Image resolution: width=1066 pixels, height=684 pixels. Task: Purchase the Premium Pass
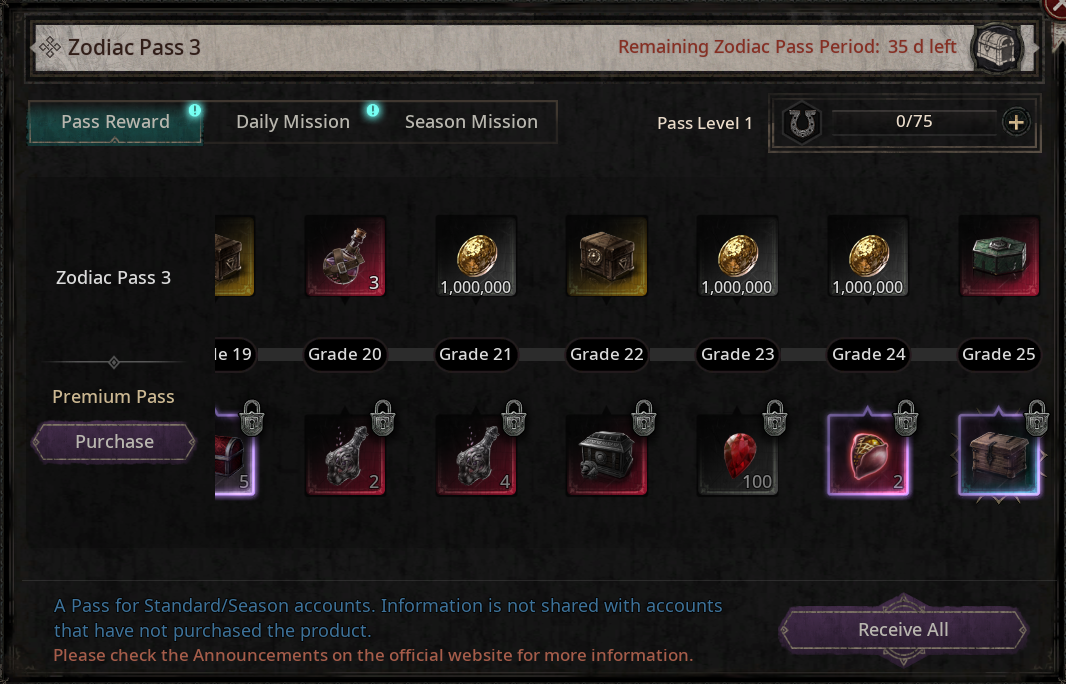pos(114,441)
